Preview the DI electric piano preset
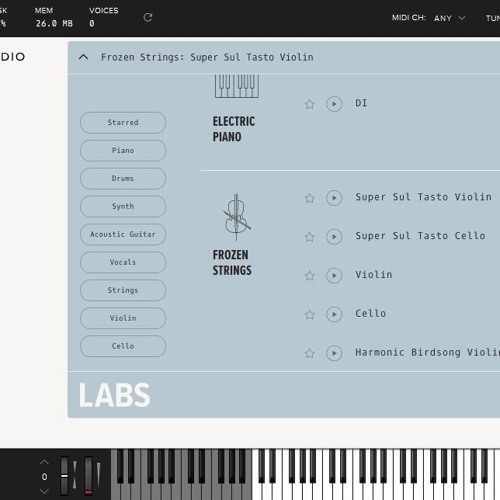Viewport: 500px width, 500px height. 334,104
